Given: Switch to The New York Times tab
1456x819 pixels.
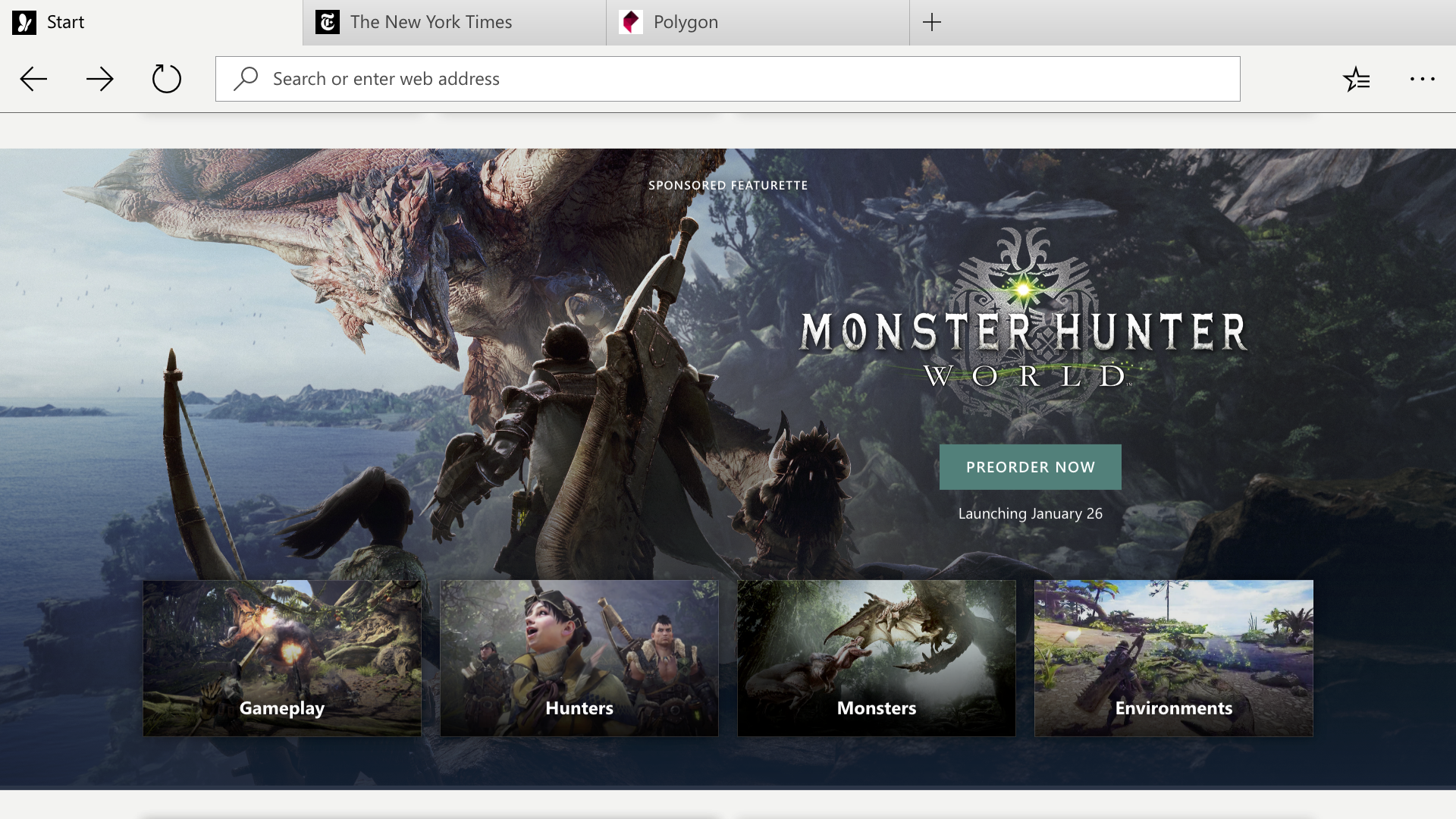Looking at the screenshot, I should coord(455,22).
